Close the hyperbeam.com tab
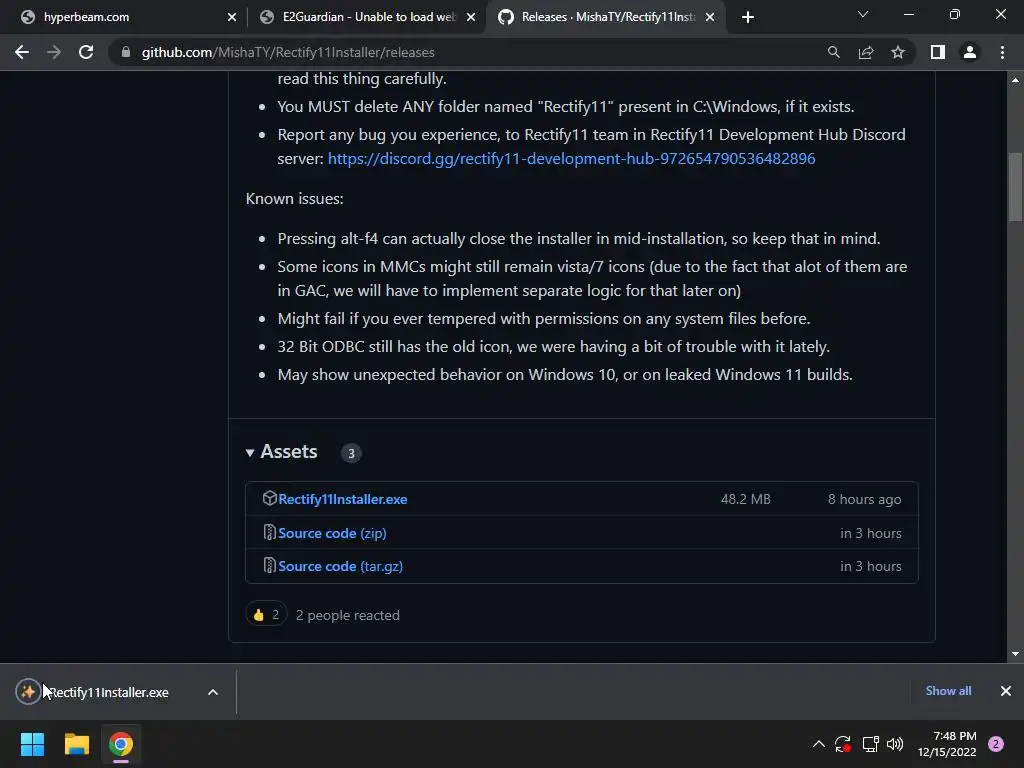 [232, 17]
